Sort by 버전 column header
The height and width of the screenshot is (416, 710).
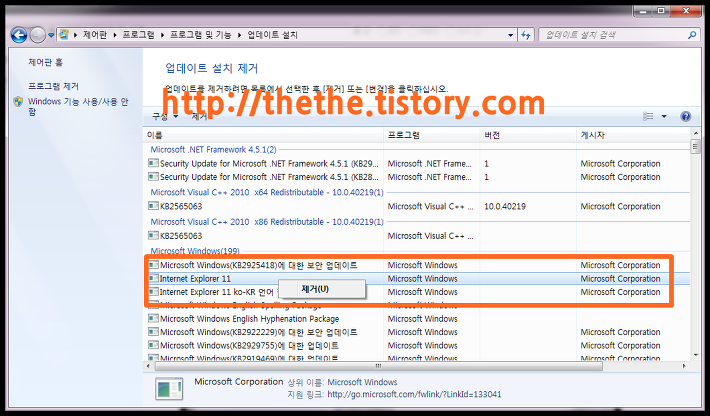pyautogui.click(x=528, y=135)
